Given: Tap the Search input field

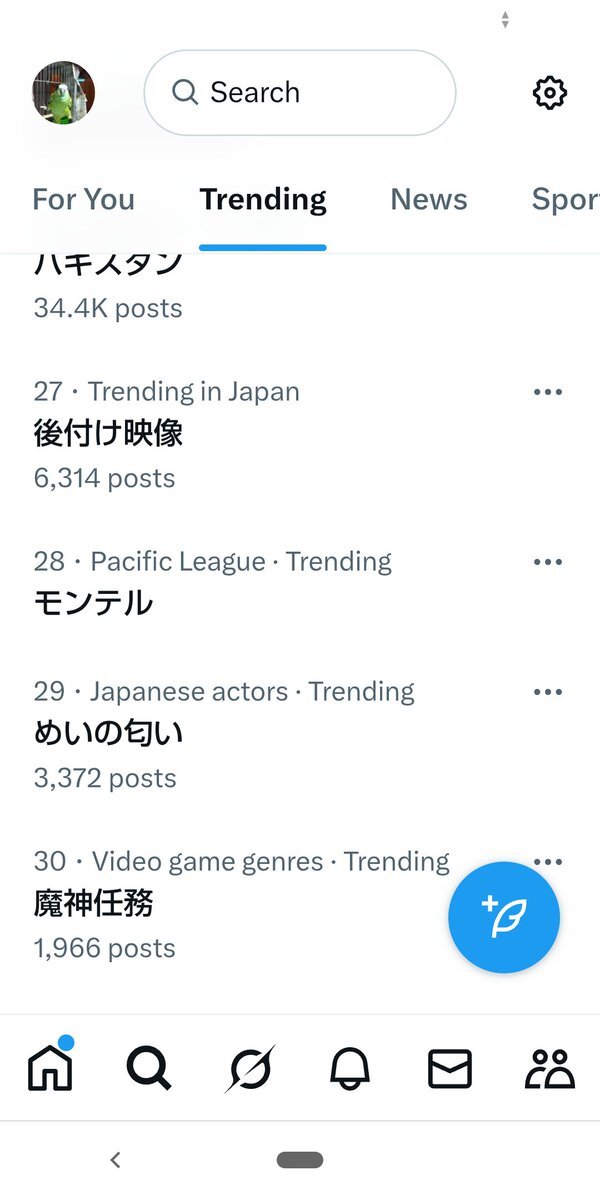Looking at the screenshot, I should 300,93.
